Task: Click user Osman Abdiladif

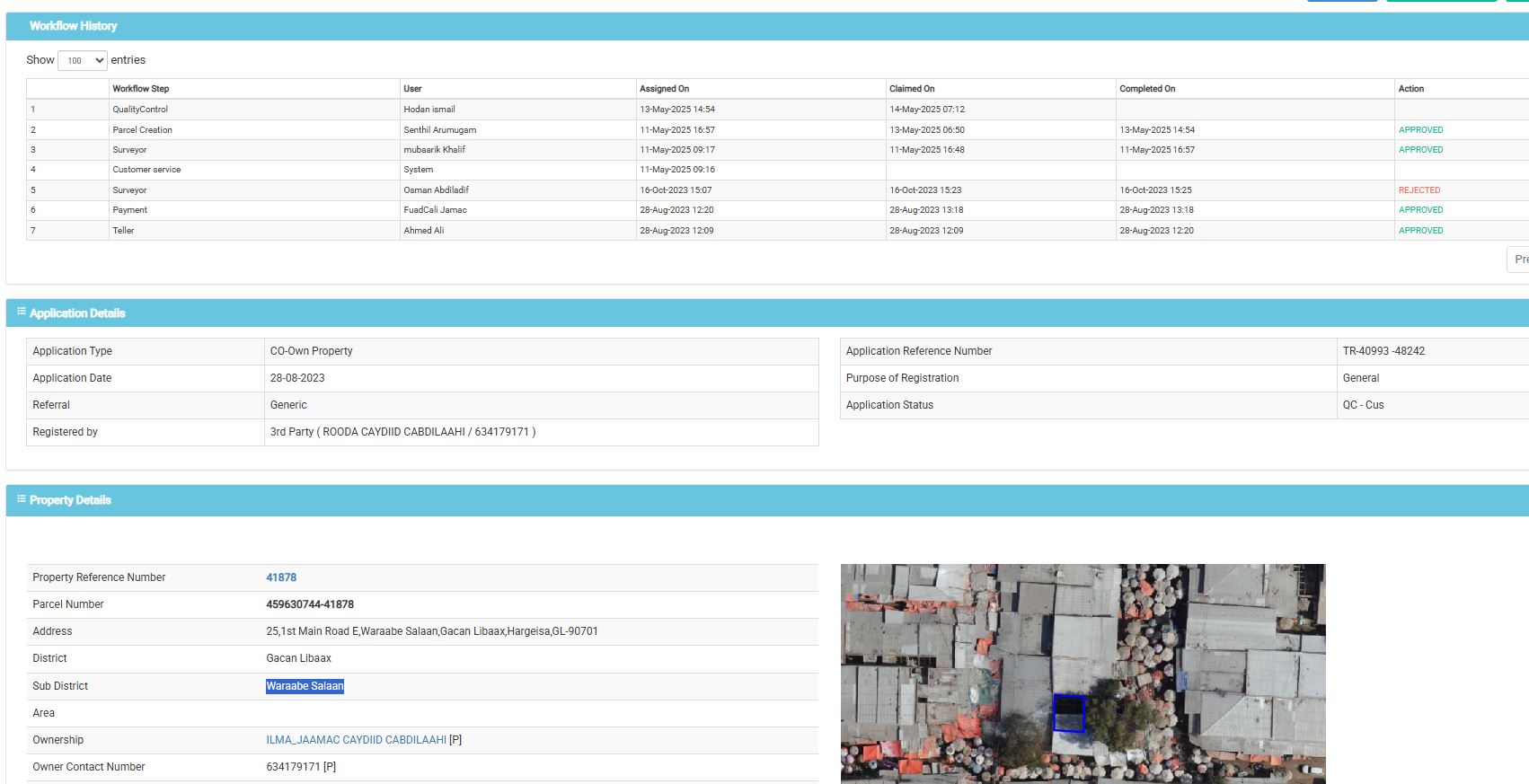Action: tap(436, 190)
